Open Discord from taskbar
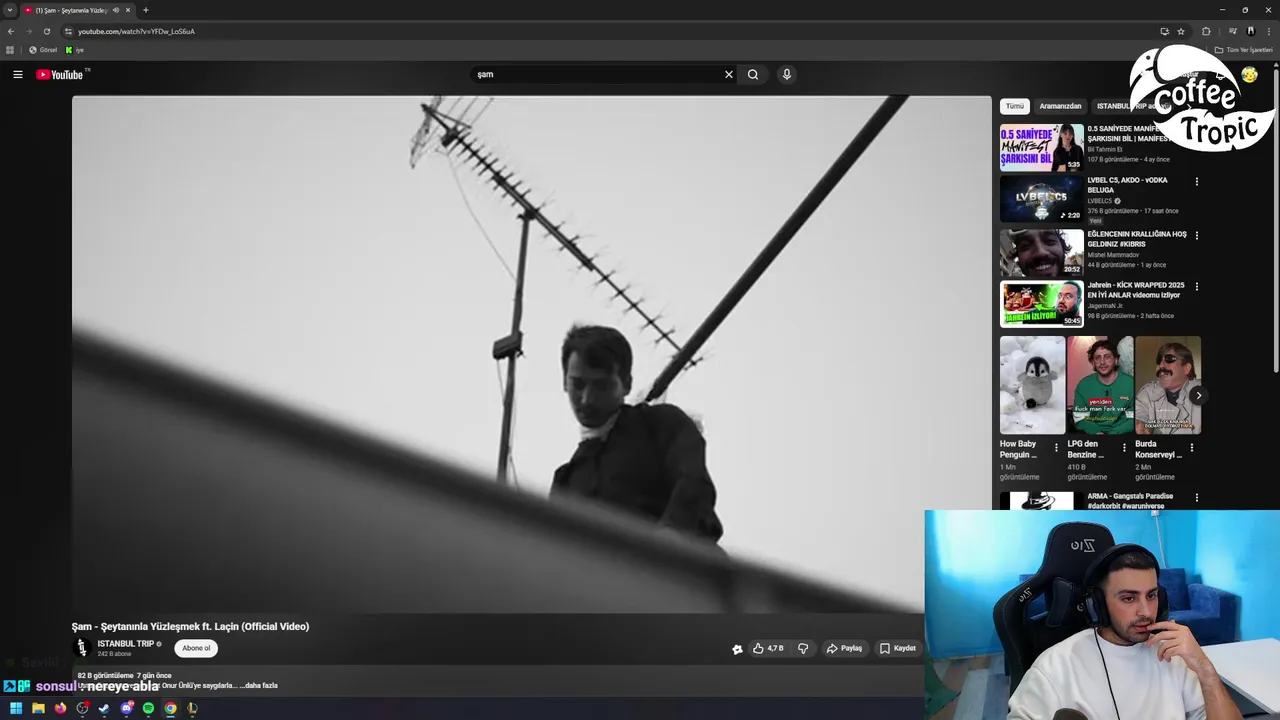The height and width of the screenshot is (720, 1280). (126, 708)
